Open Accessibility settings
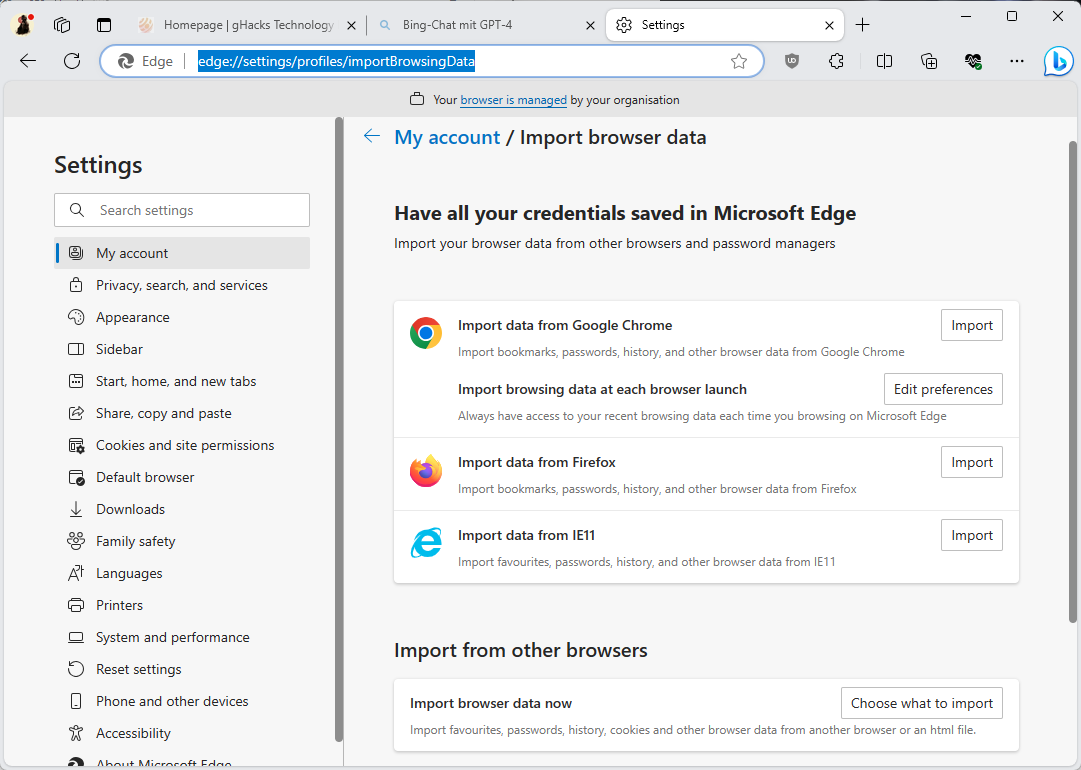Viewport: 1081px width, 770px height. pos(182,733)
